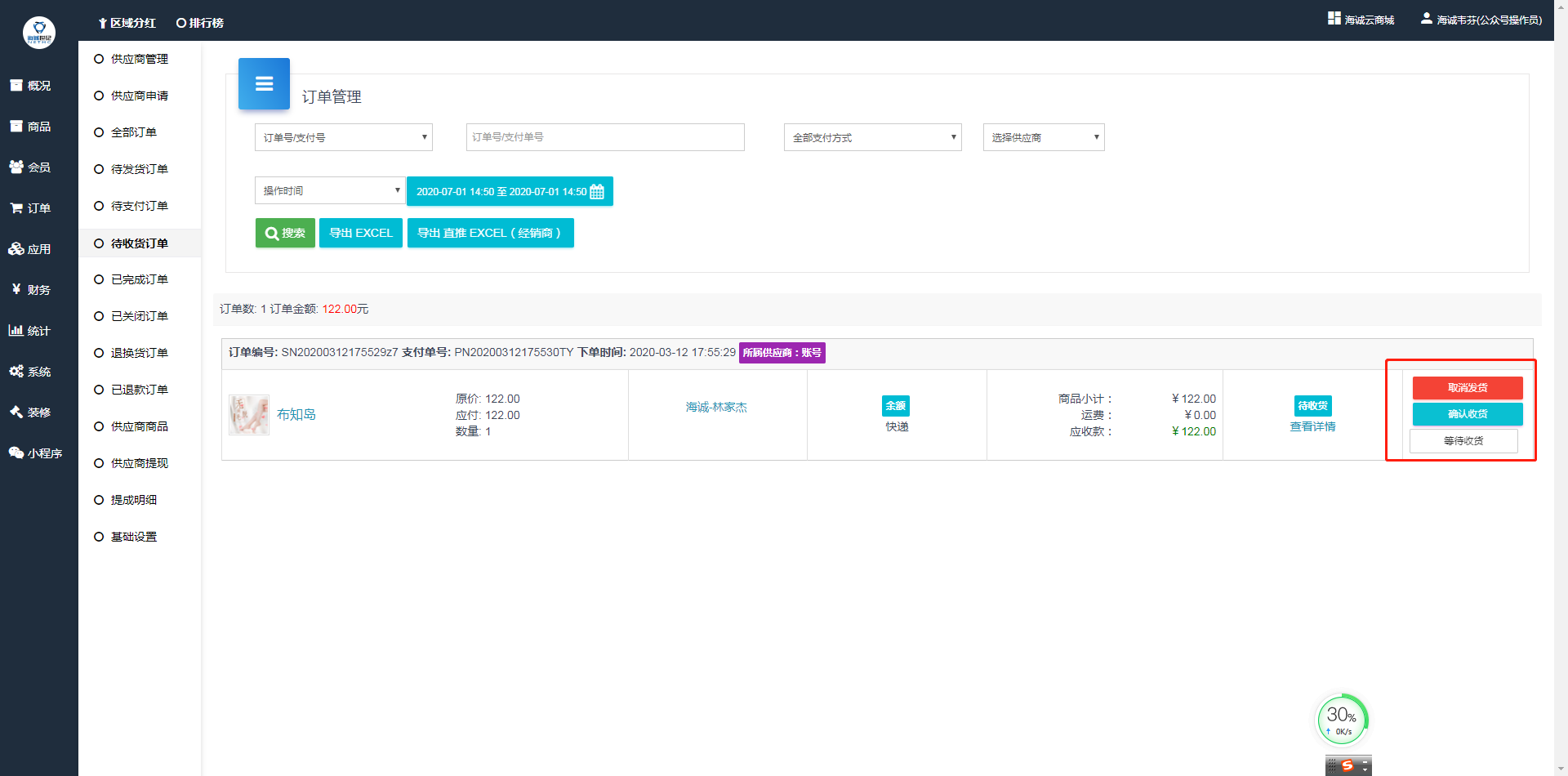
Task: Open the 统计 statistics chart icon
Action: [x=16, y=330]
